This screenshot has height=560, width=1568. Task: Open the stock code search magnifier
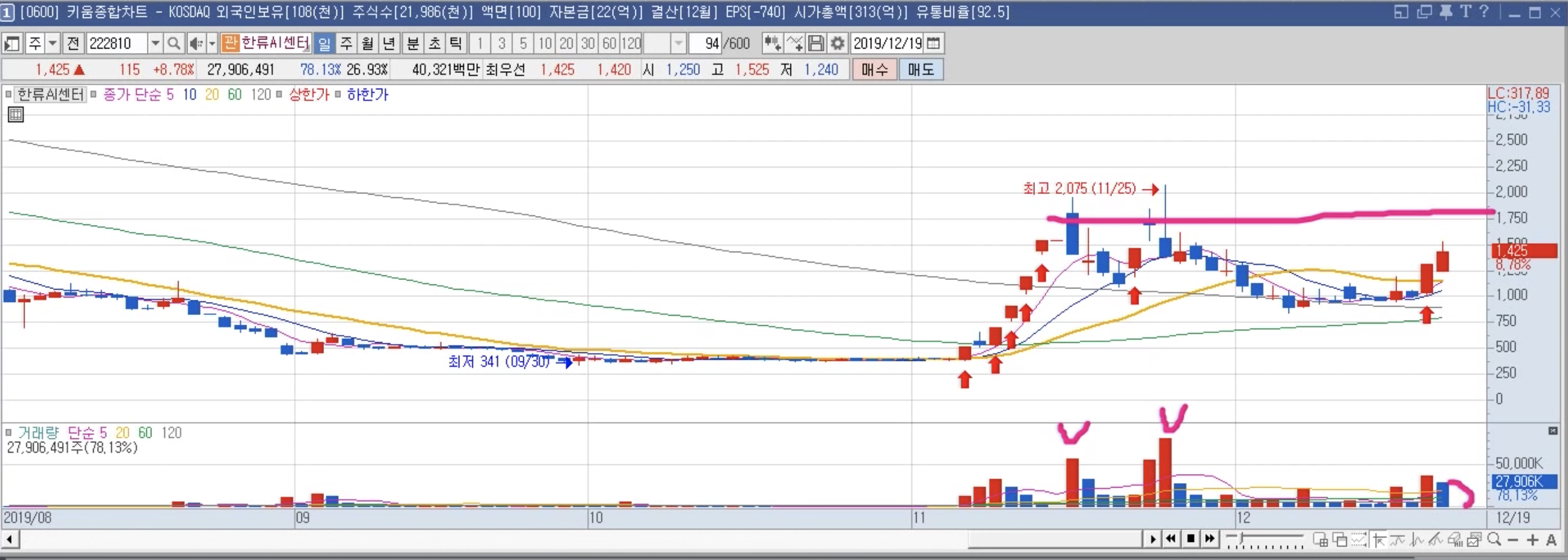click(x=173, y=43)
